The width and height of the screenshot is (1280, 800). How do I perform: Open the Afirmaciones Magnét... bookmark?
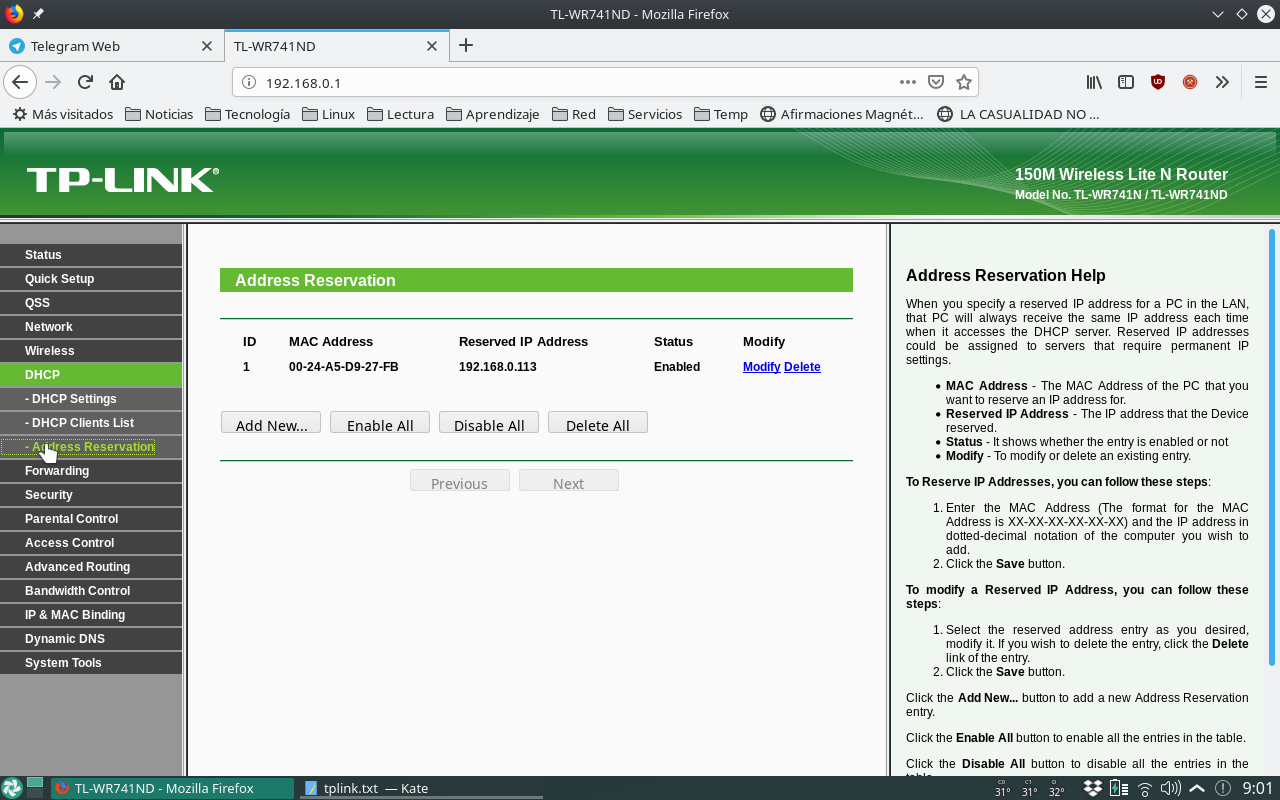842,114
